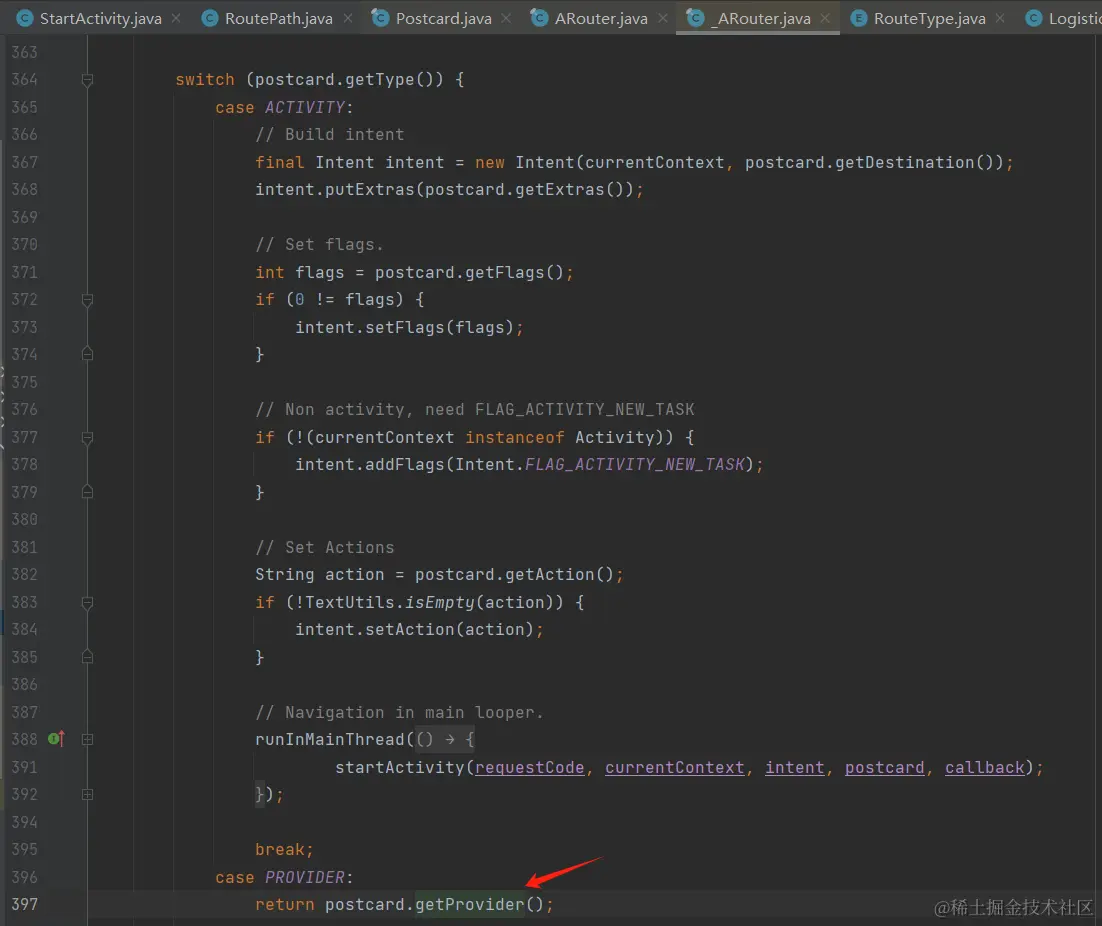
Task: Click the RouteType.java enum icon
Action: (858, 18)
